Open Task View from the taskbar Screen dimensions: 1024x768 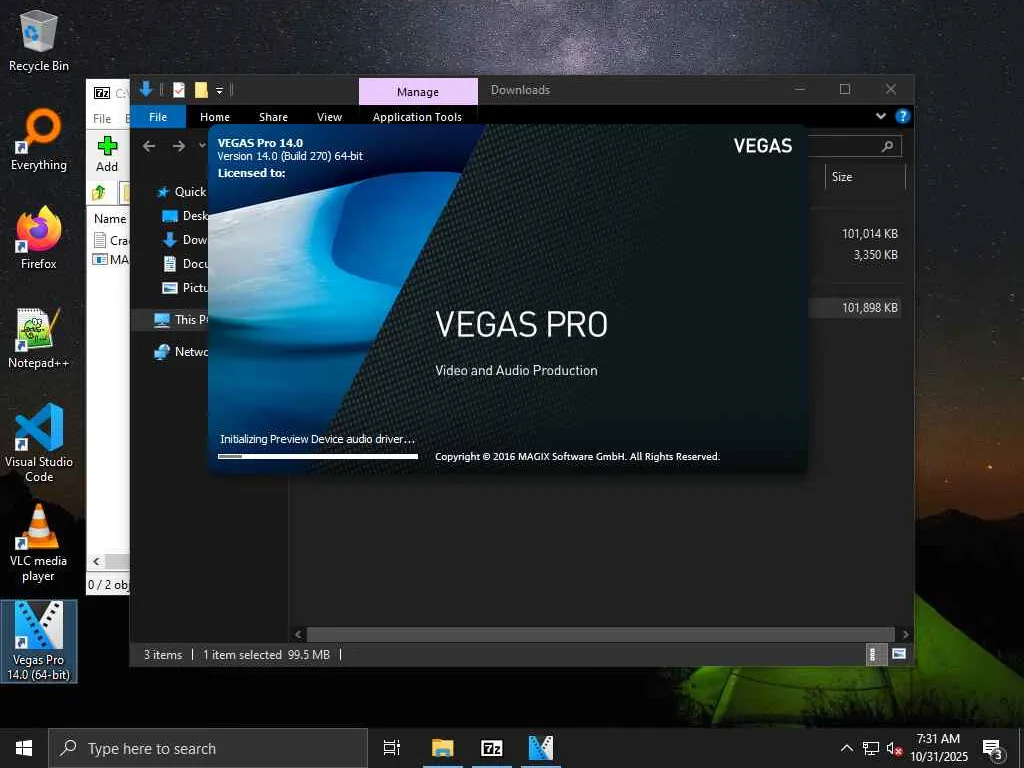point(392,748)
